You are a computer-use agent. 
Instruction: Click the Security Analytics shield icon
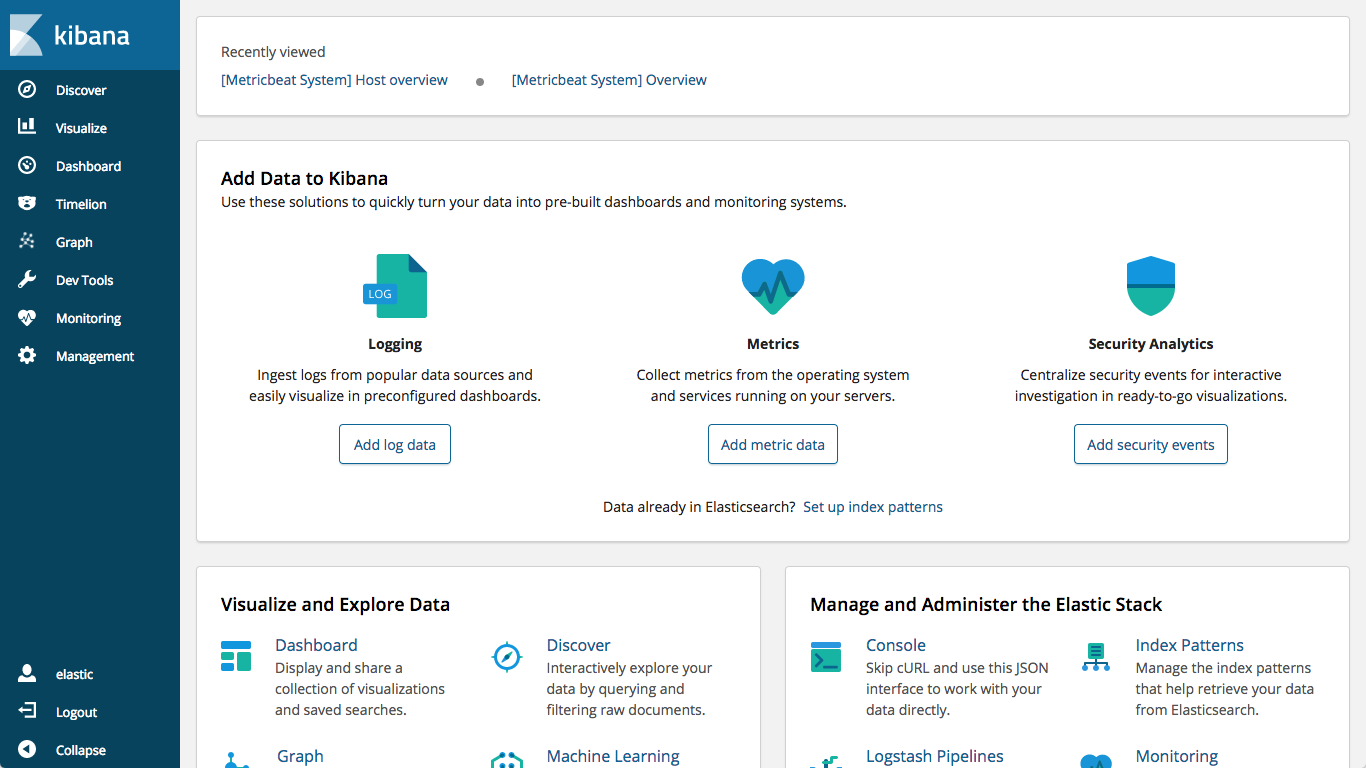coord(1151,286)
